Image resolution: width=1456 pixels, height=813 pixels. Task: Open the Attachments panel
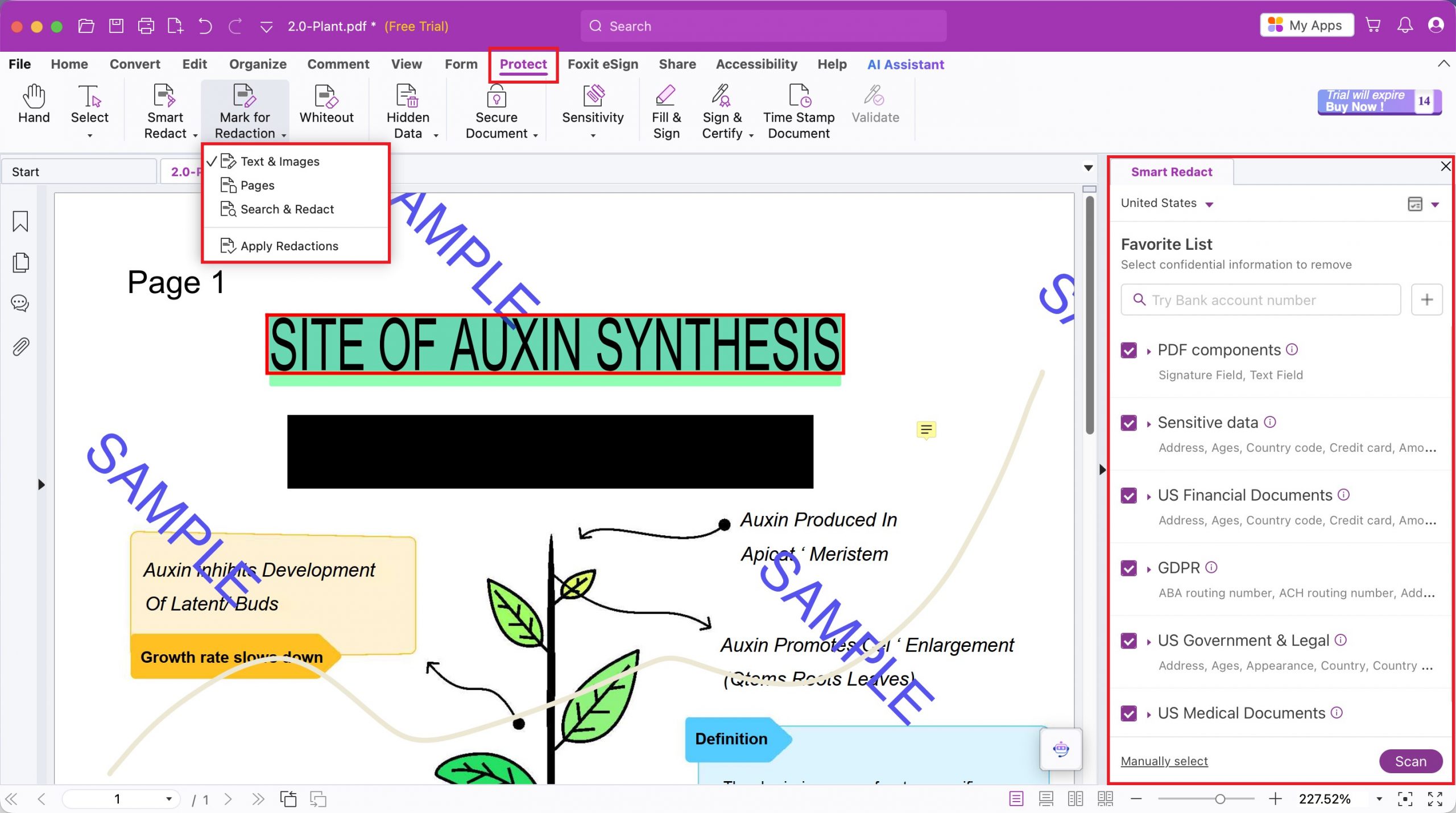click(x=20, y=346)
